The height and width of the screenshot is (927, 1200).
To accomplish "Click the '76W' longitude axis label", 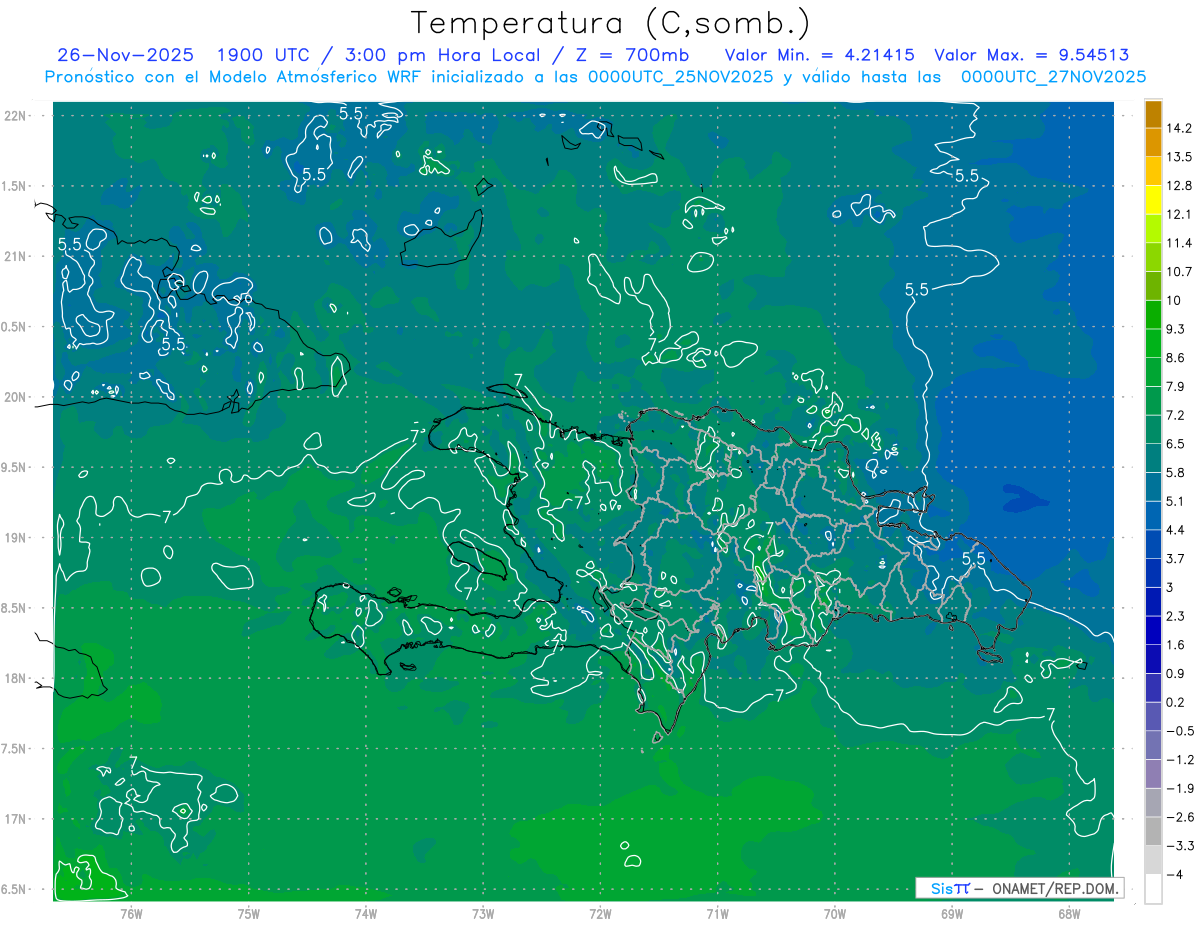I will (x=131, y=914).
